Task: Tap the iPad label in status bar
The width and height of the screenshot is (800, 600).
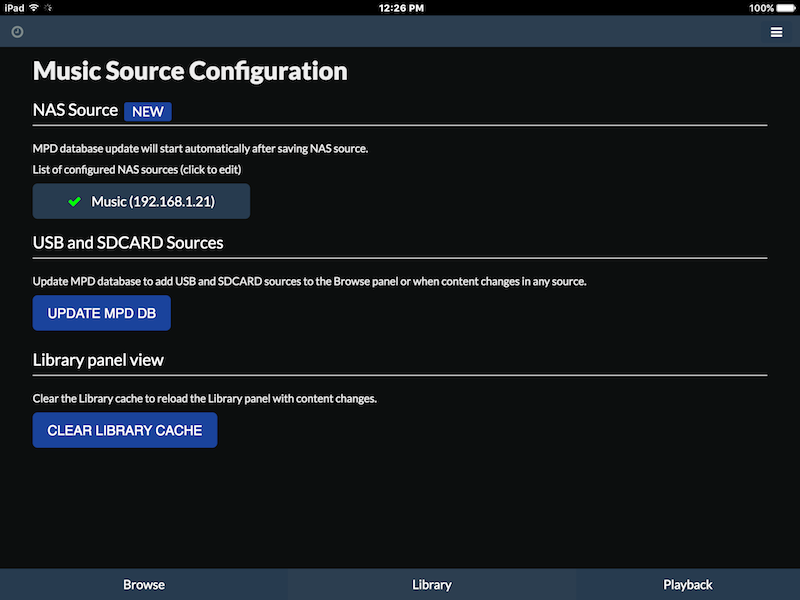Action: click(14, 8)
